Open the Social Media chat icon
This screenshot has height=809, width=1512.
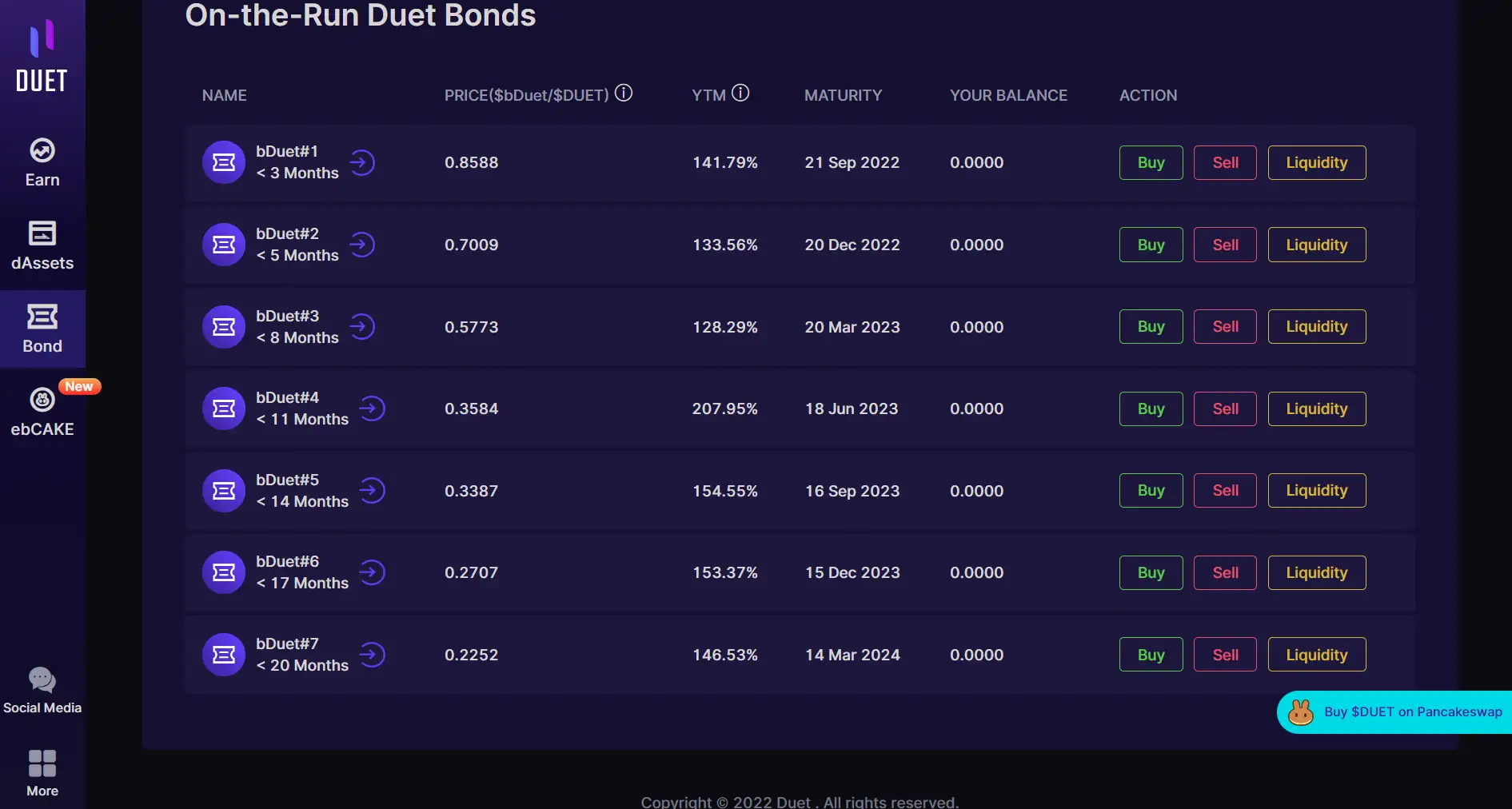(42, 679)
